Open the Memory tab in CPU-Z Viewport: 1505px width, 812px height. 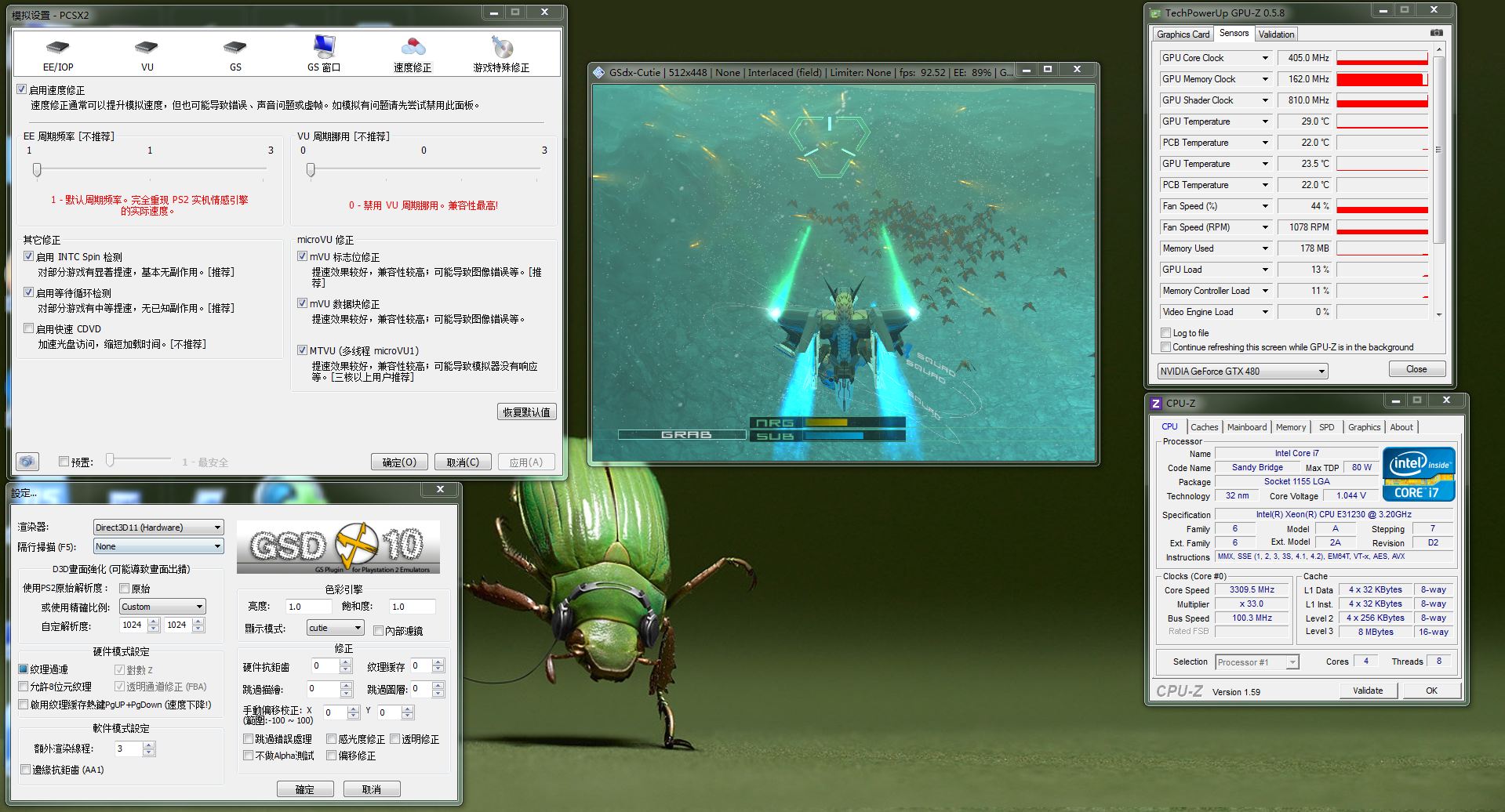coord(1291,427)
